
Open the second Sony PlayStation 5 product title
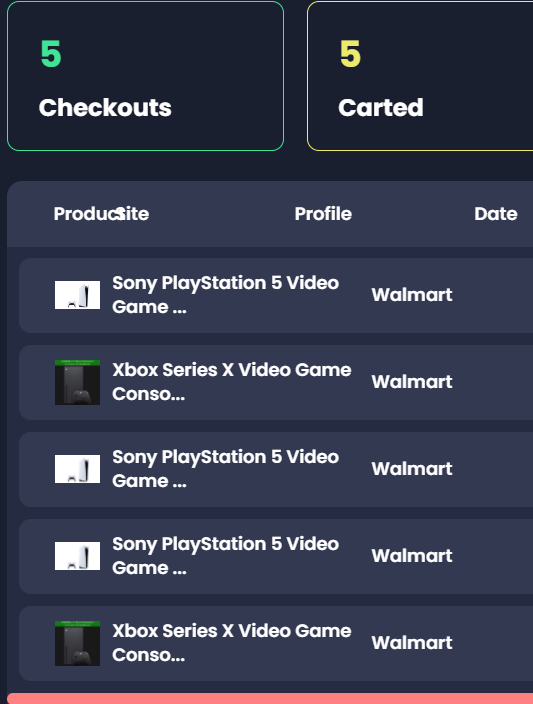click(225, 469)
